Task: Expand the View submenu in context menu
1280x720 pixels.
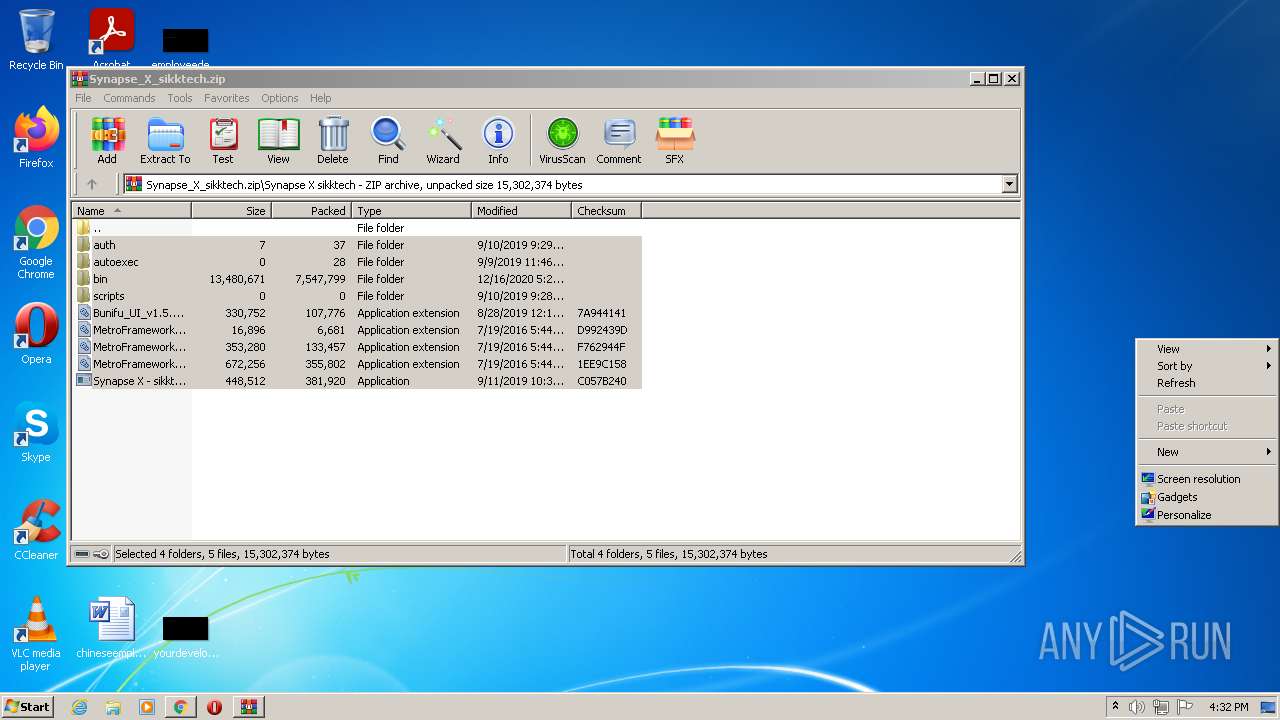Action: [1208, 349]
